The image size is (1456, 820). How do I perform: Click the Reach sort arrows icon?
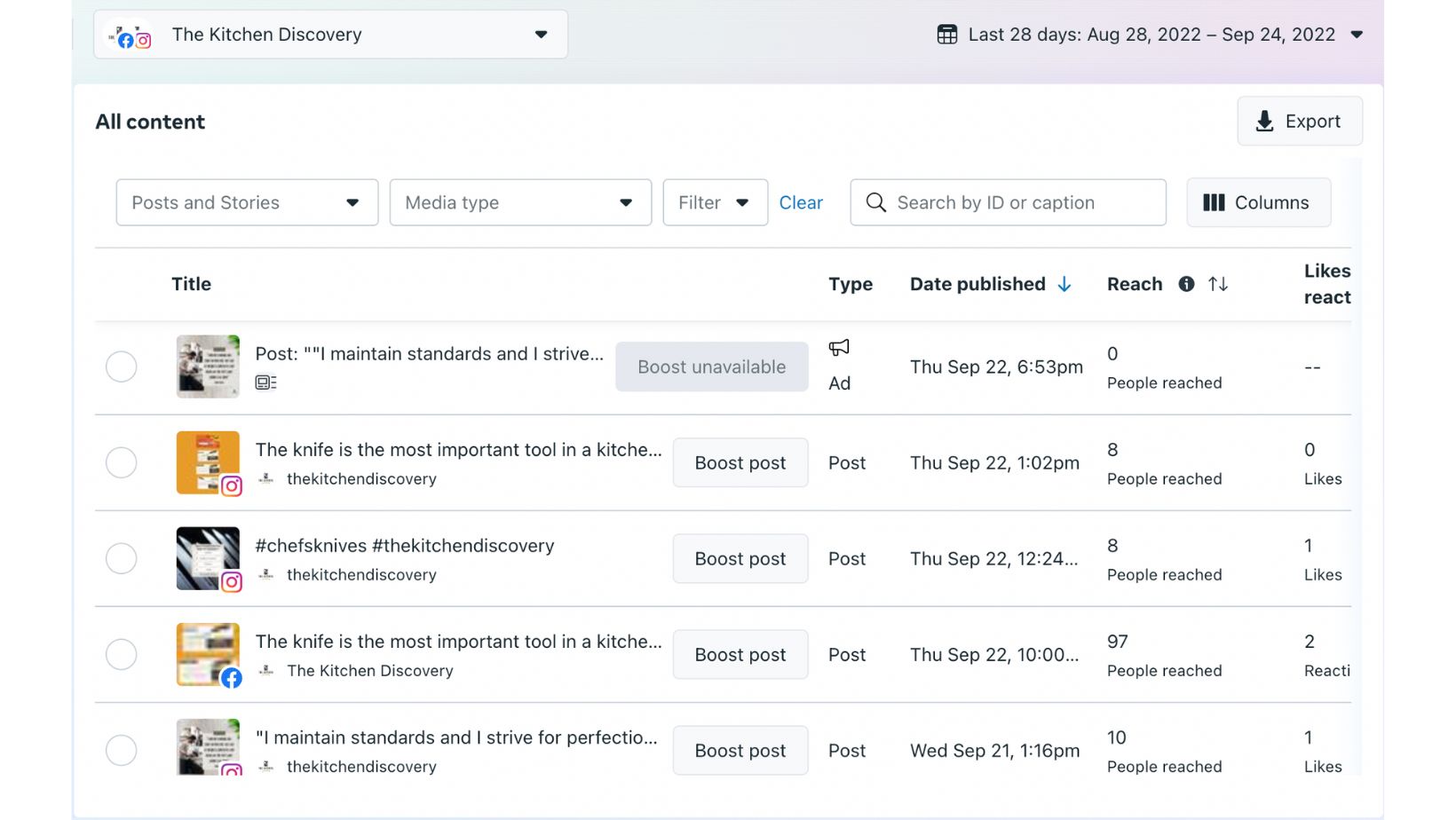(1218, 284)
